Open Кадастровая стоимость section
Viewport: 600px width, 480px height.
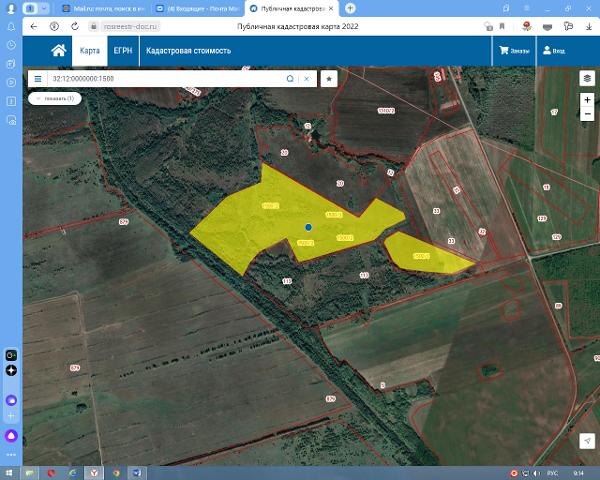coord(188,51)
